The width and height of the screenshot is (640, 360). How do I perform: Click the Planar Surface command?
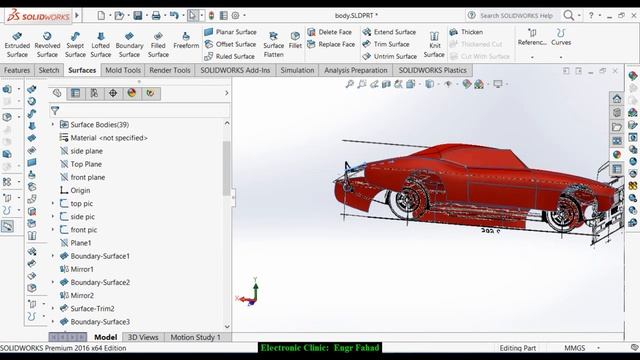pos(231,32)
